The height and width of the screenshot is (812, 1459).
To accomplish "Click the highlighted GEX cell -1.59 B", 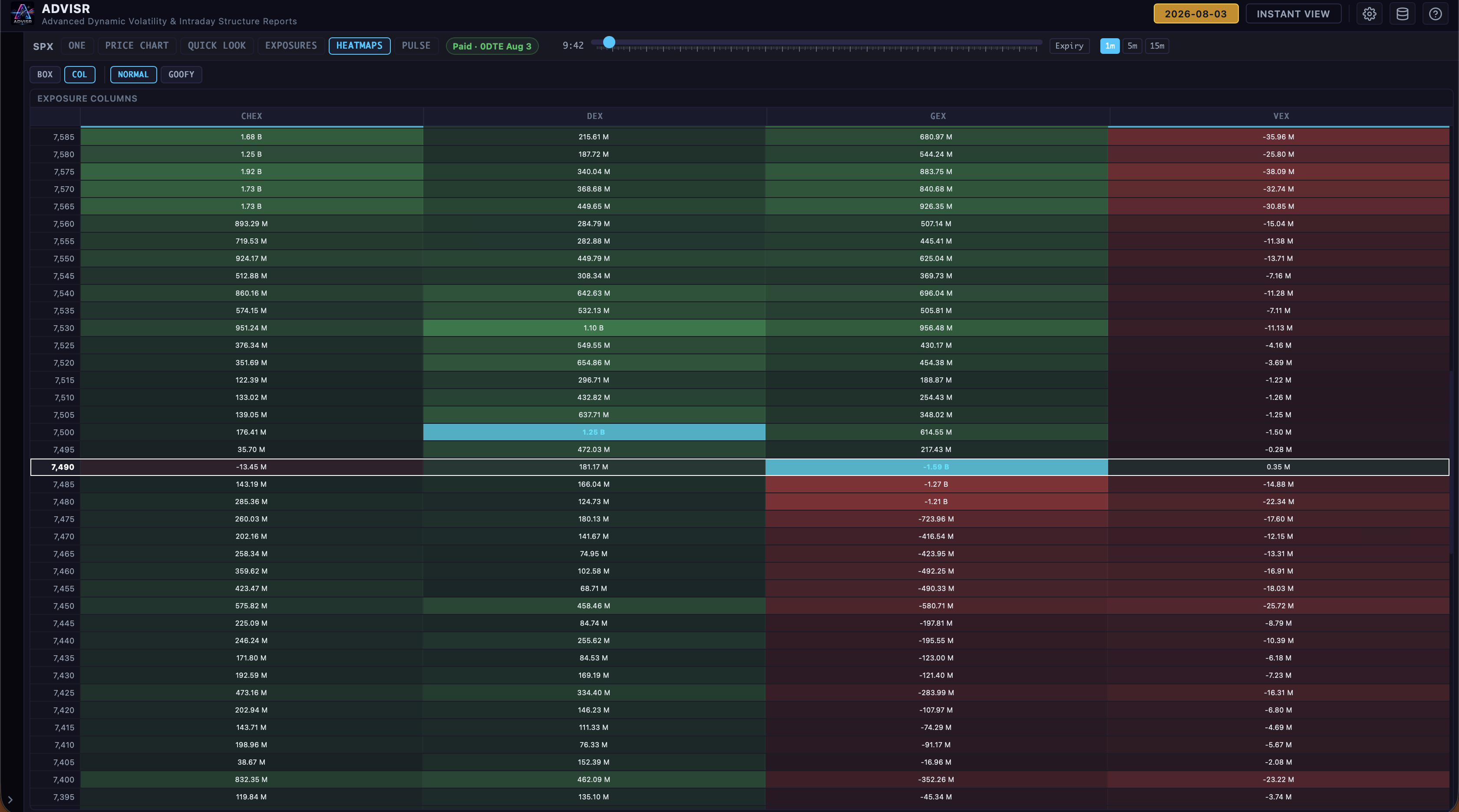I will [x=936, y=467].
